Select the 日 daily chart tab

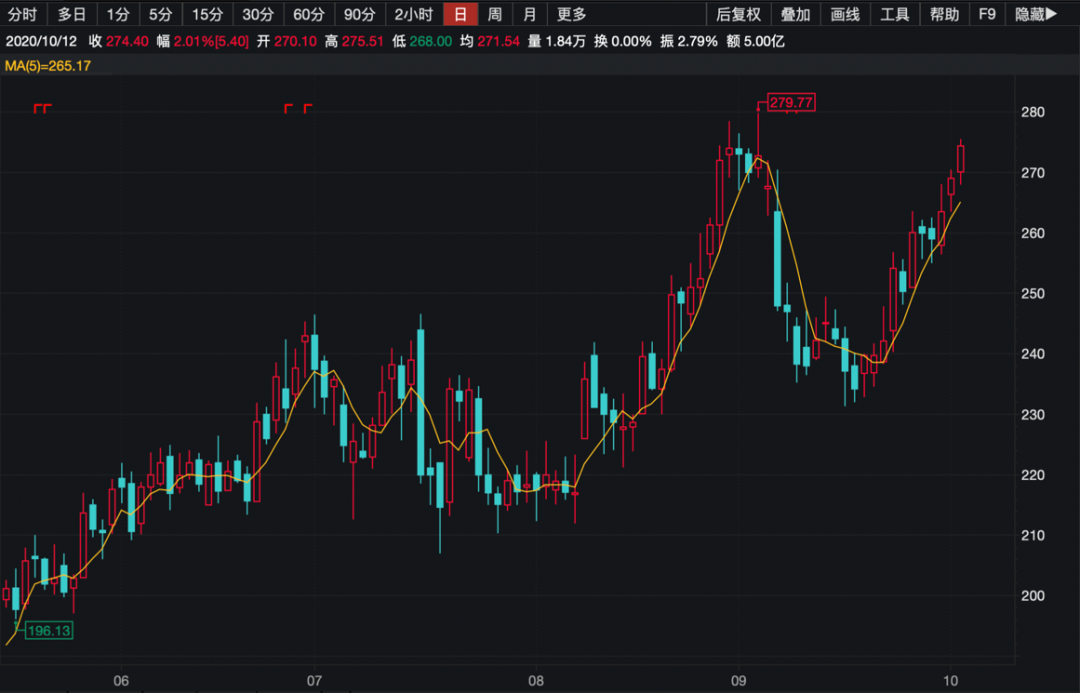click(460, 14)
